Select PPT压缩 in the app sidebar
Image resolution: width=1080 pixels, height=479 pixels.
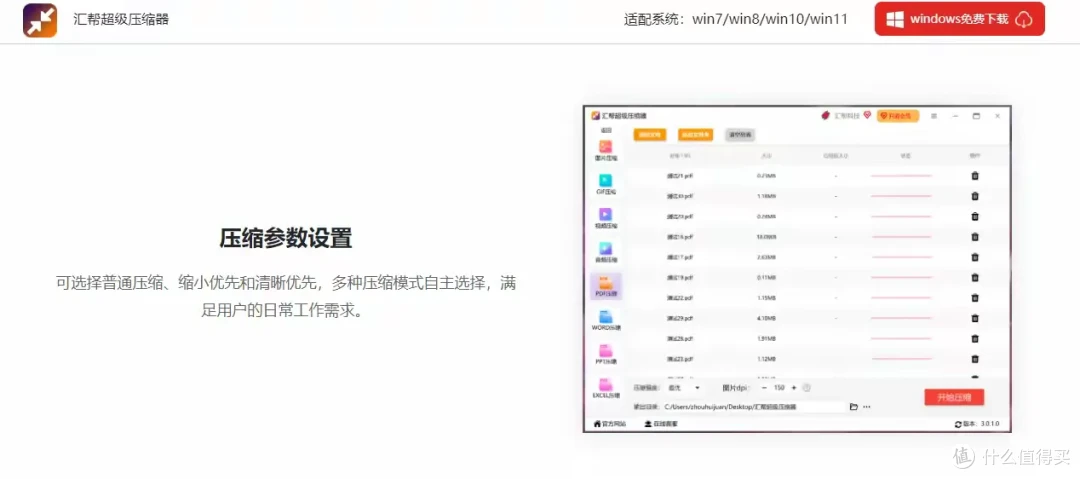point(606,354)
